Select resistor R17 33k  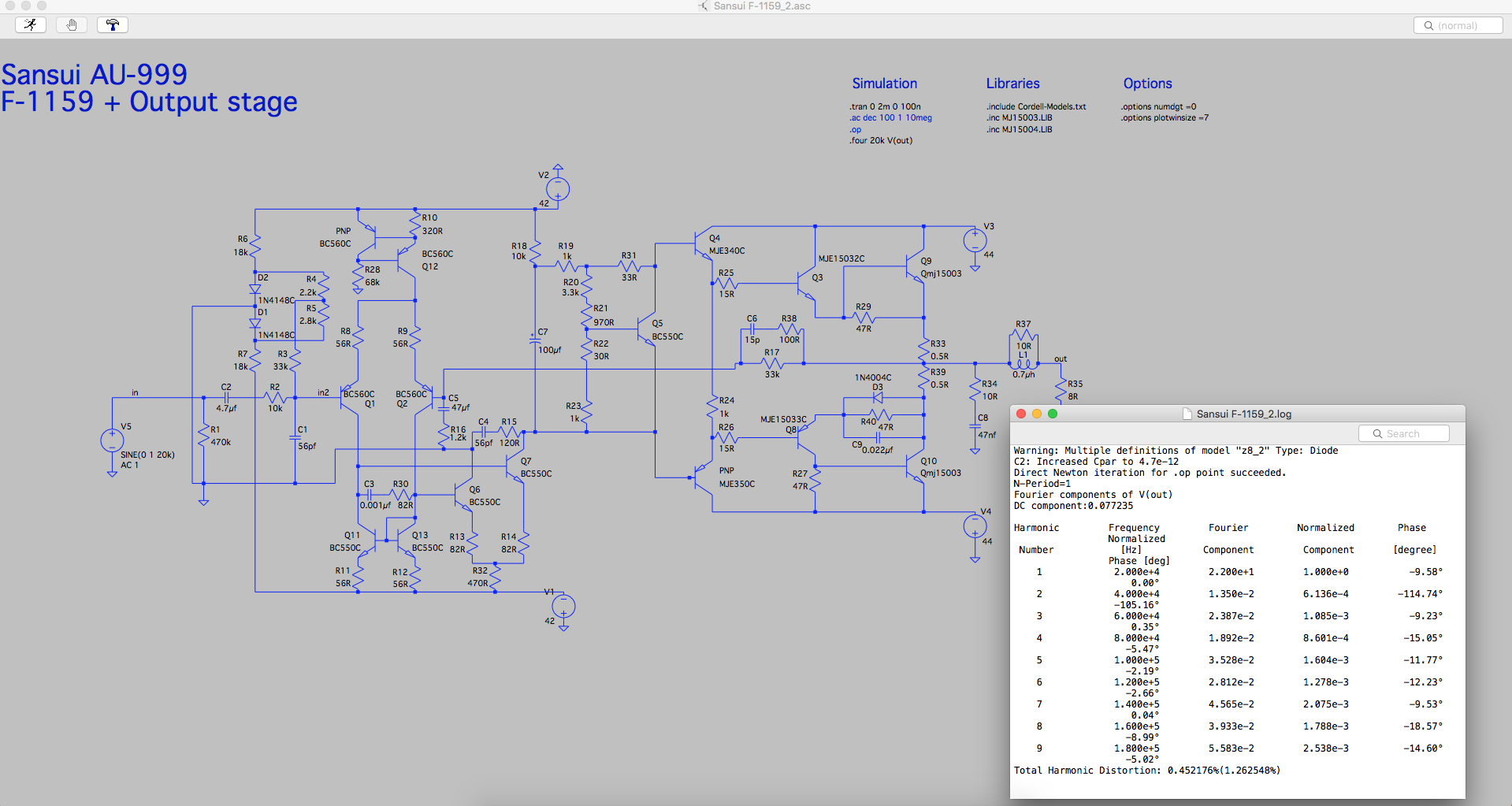click(772, 363)
